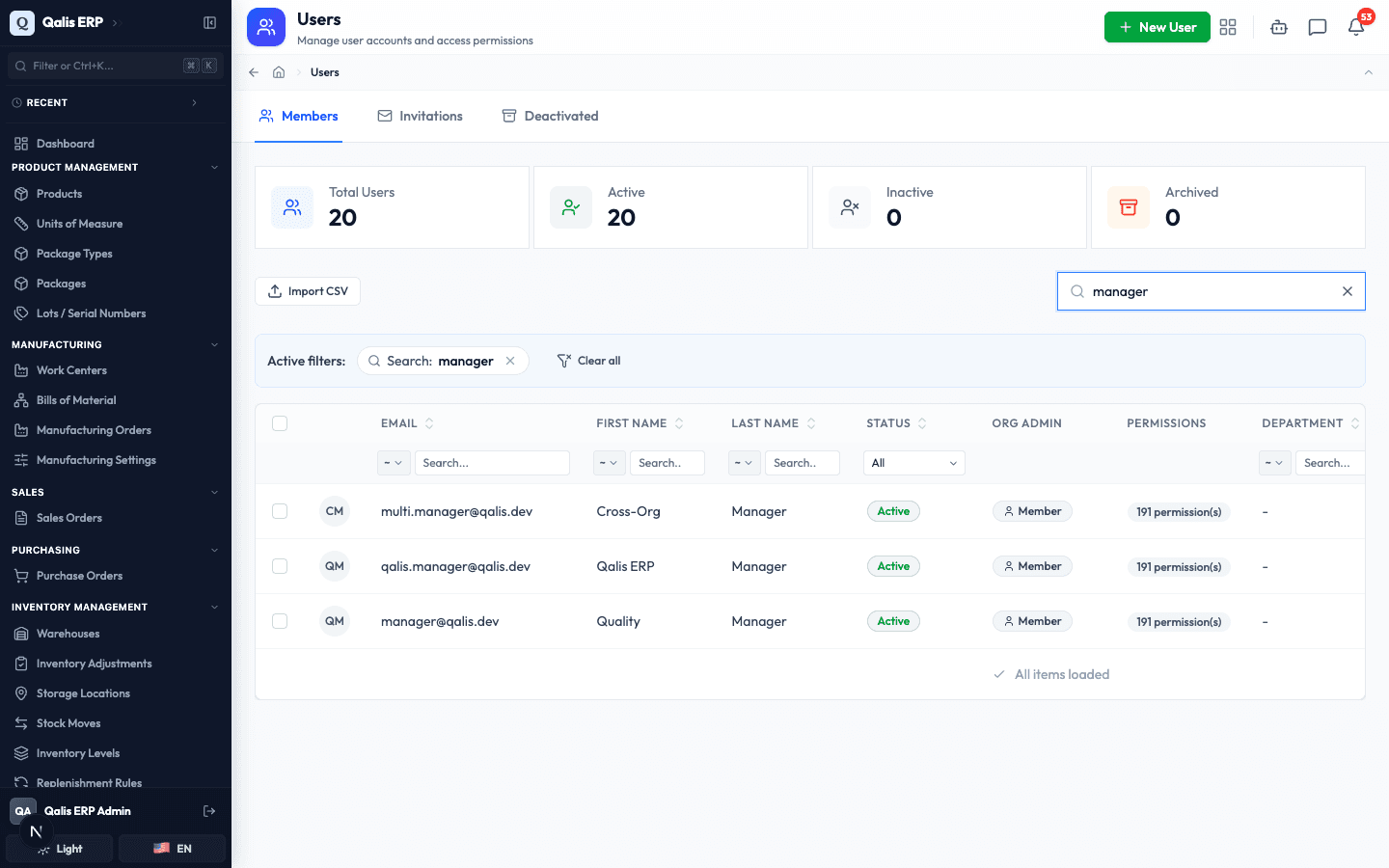Switch to the Invitations tab
1389x868 pixels.
pos(420,116)
